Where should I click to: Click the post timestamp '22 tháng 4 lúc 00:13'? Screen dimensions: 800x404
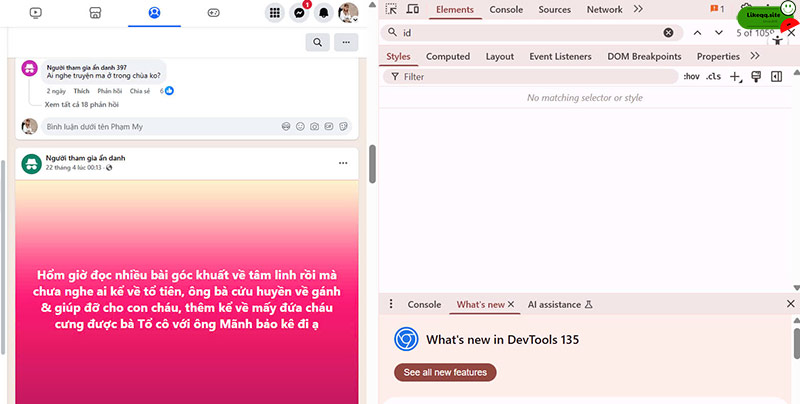pyautogui.click(x=75, y=167)
